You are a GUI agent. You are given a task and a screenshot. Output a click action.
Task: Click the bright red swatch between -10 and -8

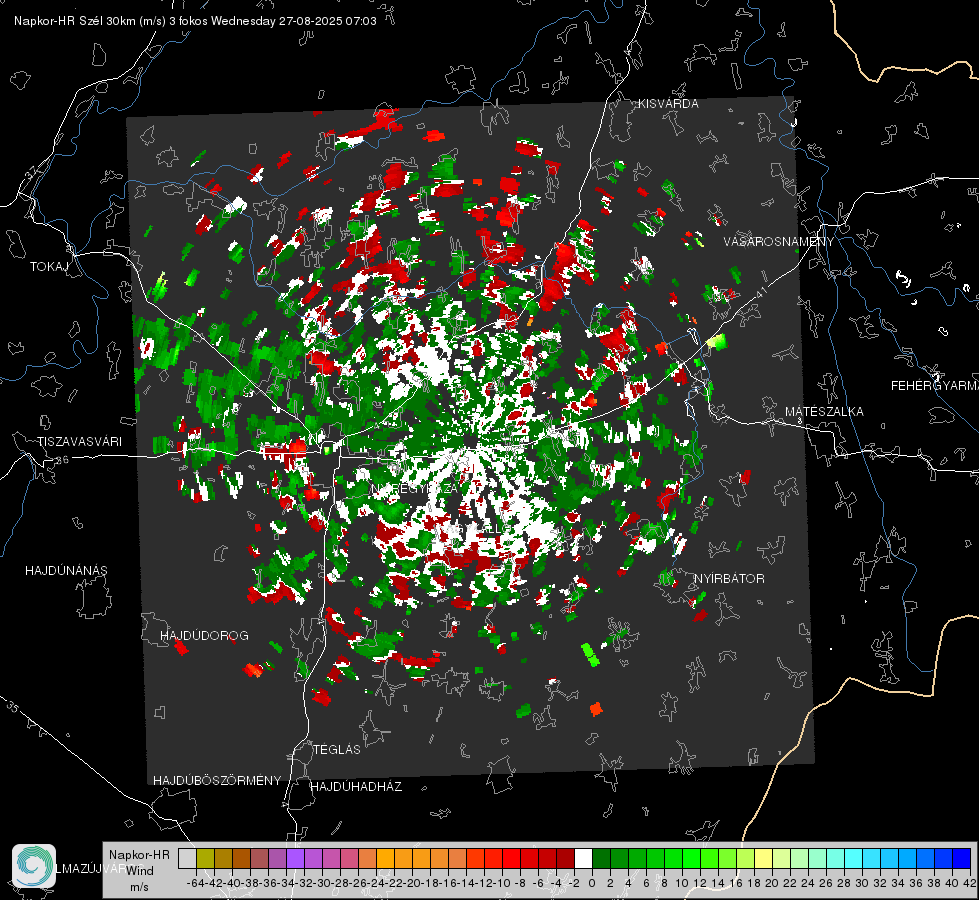[511, 858]
